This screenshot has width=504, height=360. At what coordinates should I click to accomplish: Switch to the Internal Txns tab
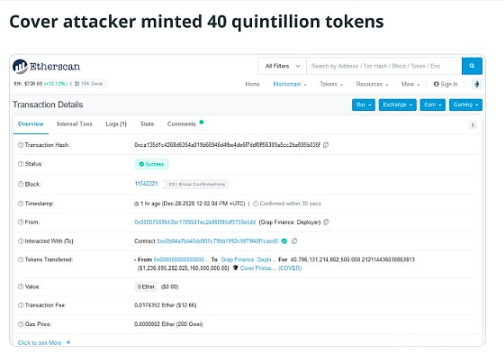tap(74, 124)
